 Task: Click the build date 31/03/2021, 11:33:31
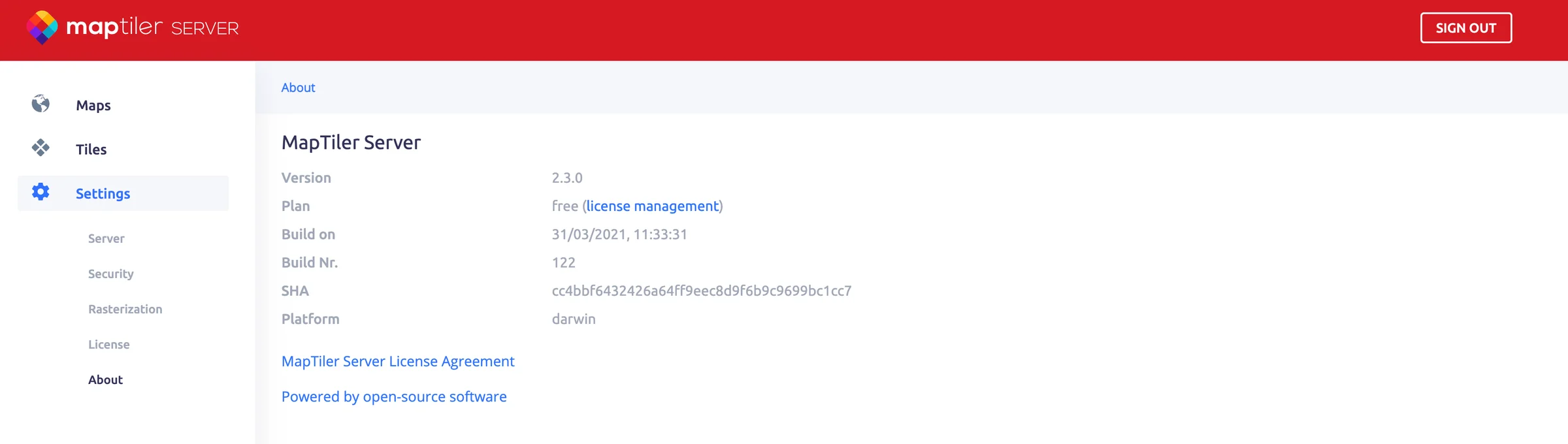[x=619, y=234]
